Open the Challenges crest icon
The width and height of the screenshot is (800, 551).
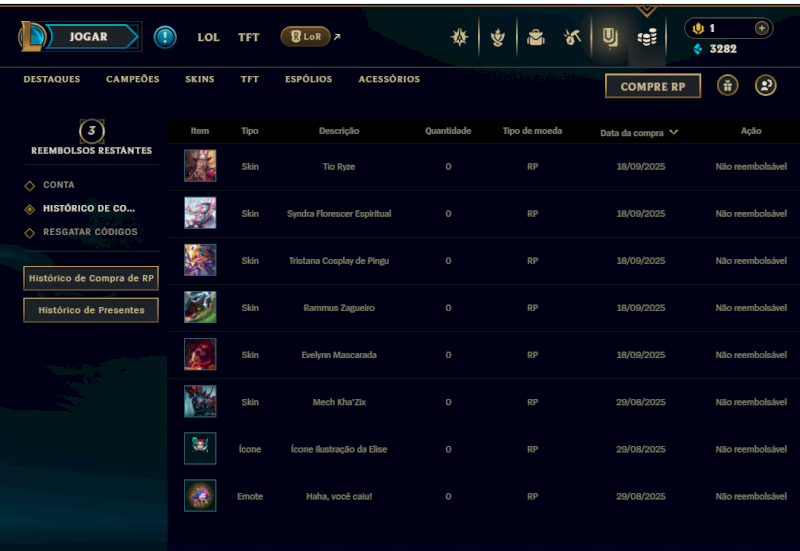460,37
